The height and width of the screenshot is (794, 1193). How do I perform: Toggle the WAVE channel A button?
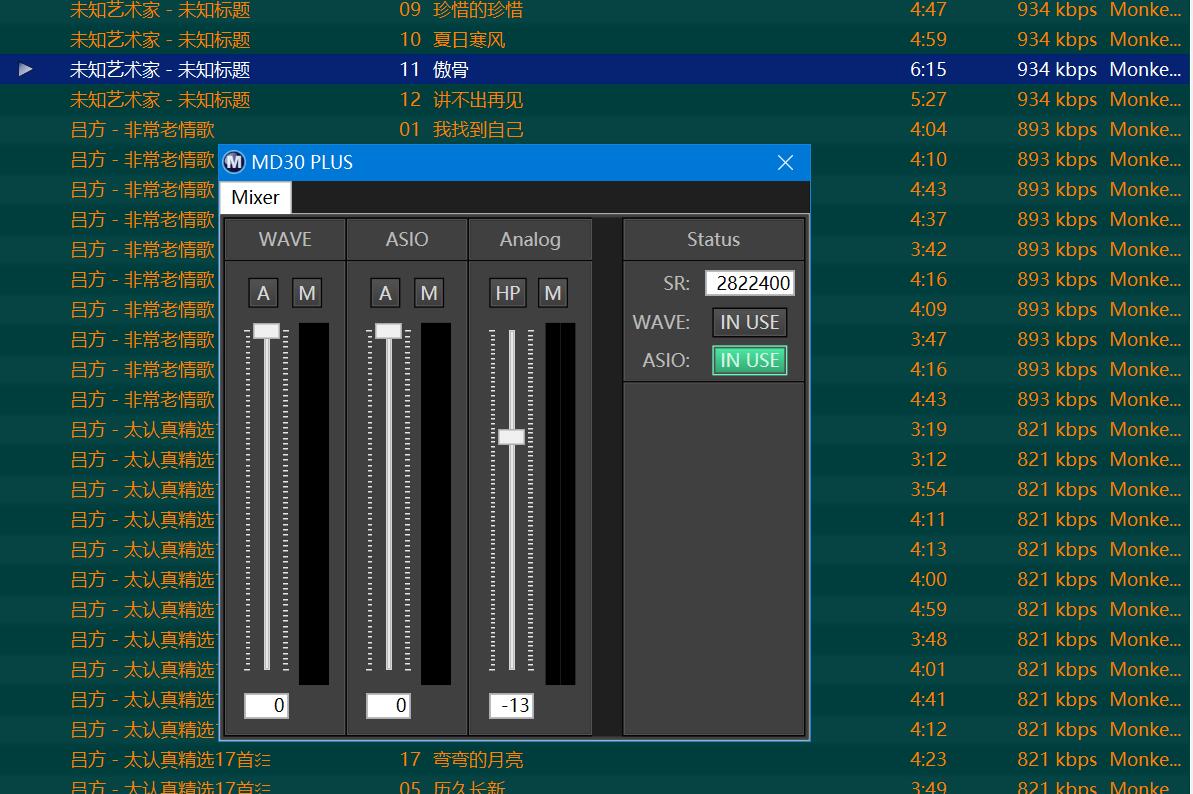point(264,293)
